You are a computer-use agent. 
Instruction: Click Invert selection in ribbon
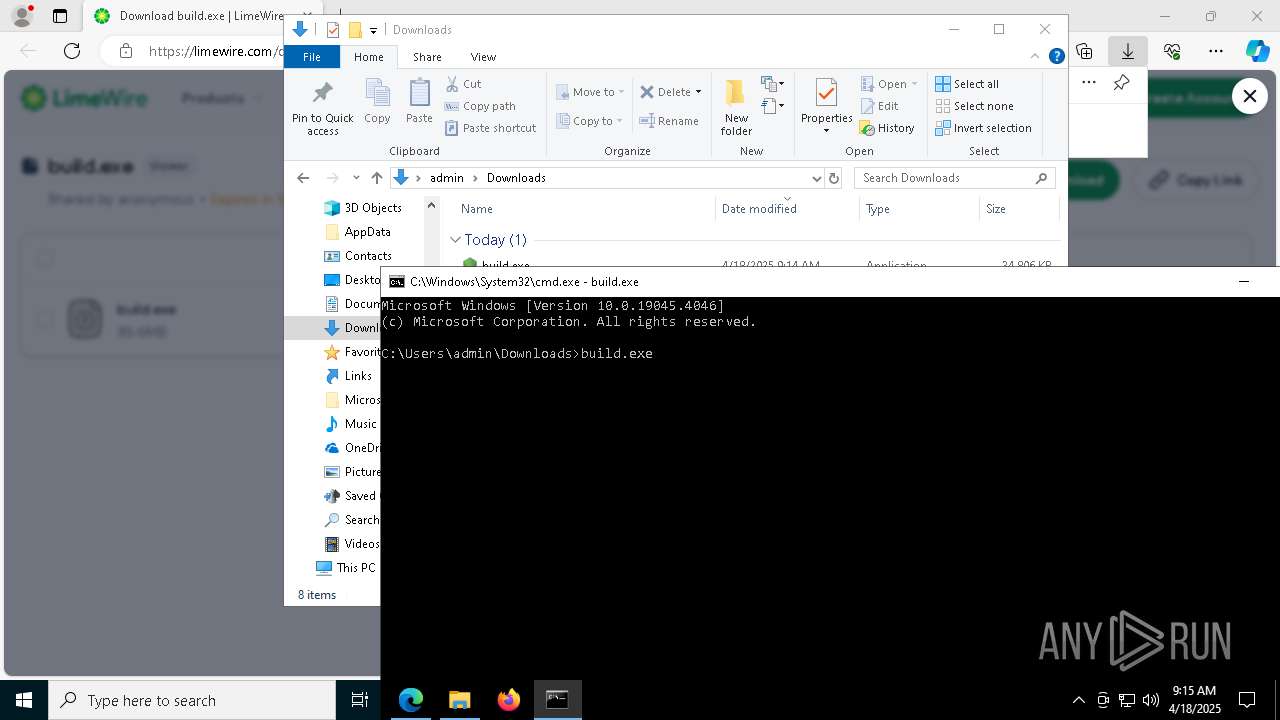pos(983,128)
